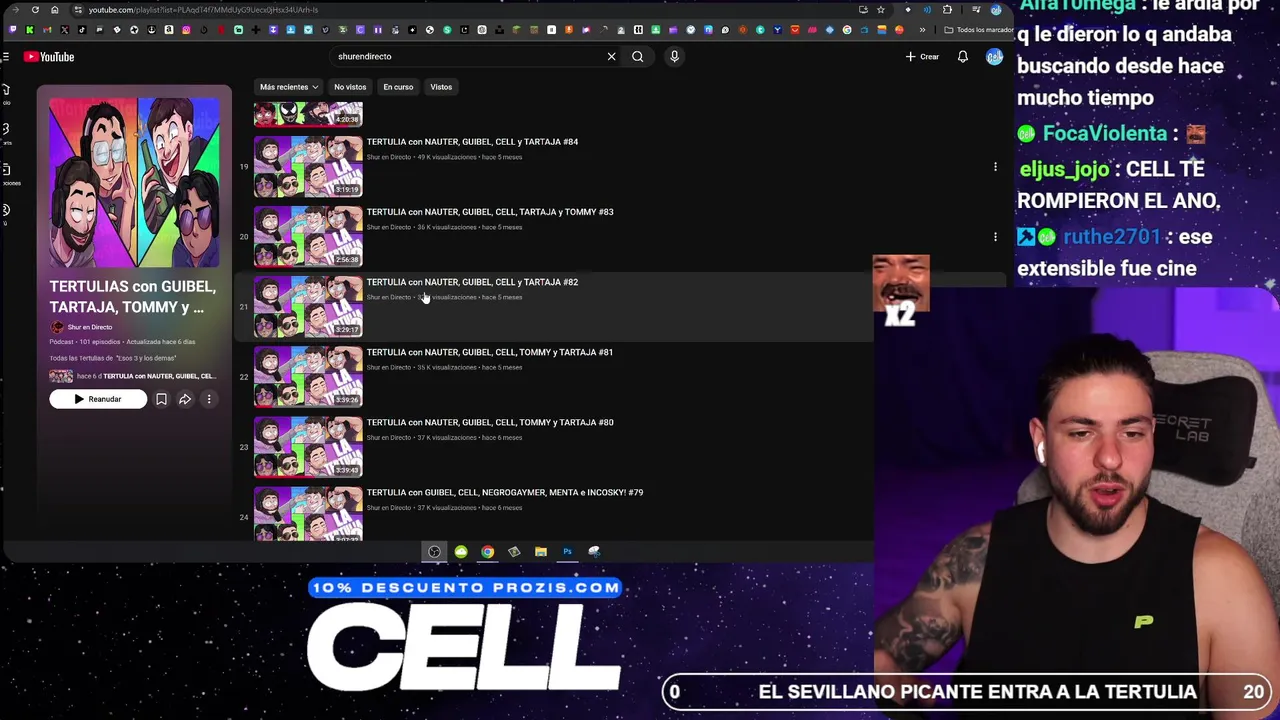Click the playlist cover artwork
The height and width of the screenshot is (720, 1280).
tap(134, 183)
